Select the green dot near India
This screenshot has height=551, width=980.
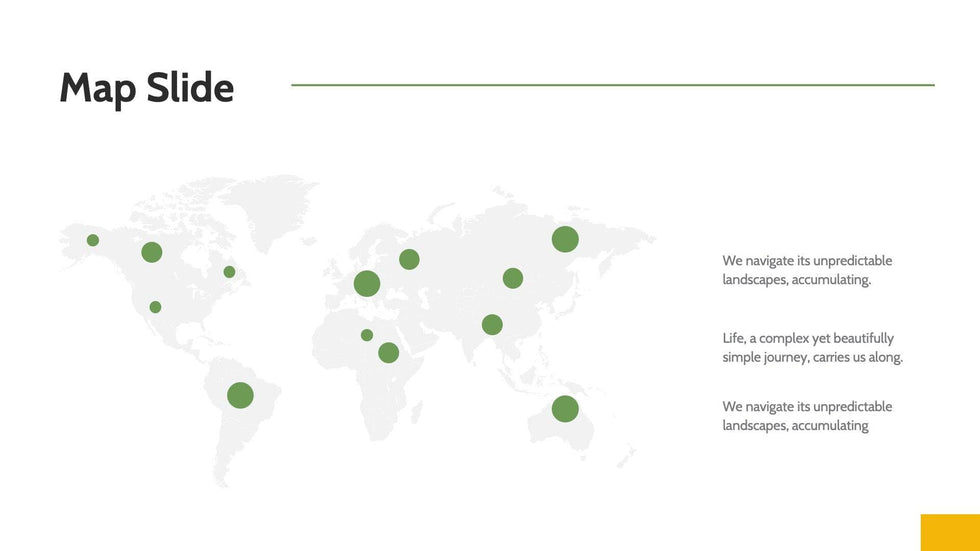tap(492, 325)
